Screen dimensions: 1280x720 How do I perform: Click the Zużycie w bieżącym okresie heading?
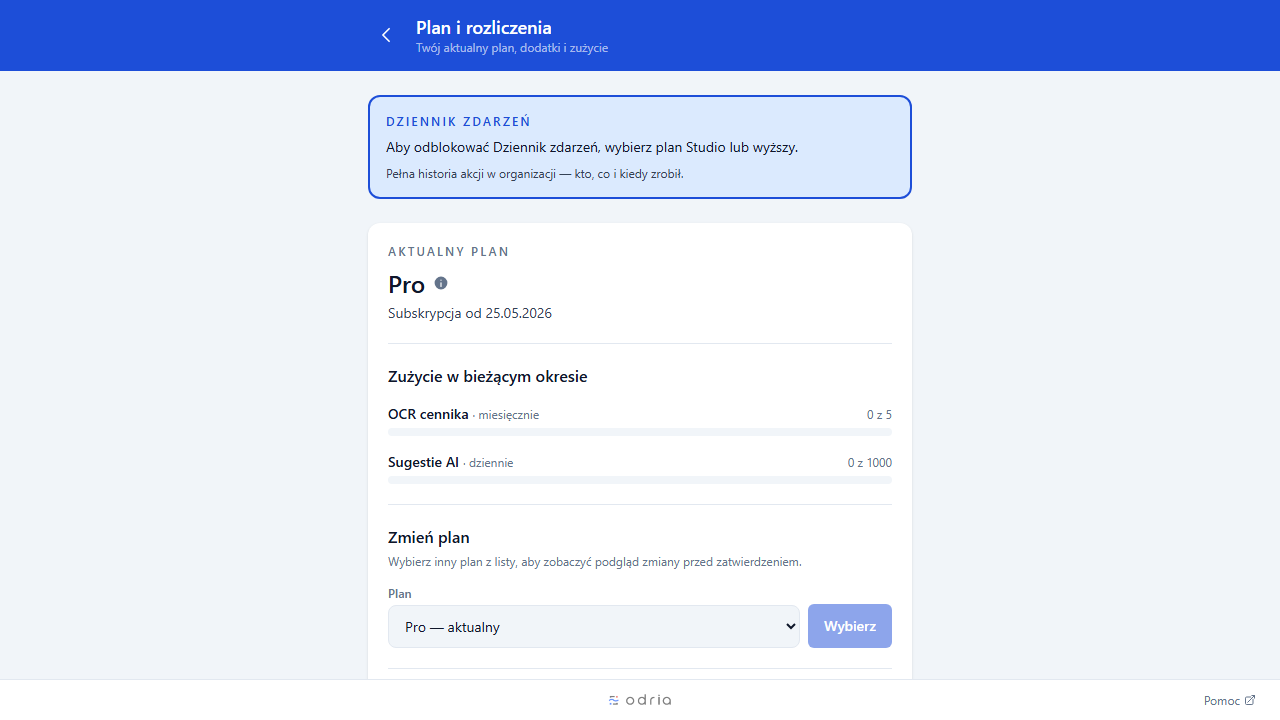[488, 377]
